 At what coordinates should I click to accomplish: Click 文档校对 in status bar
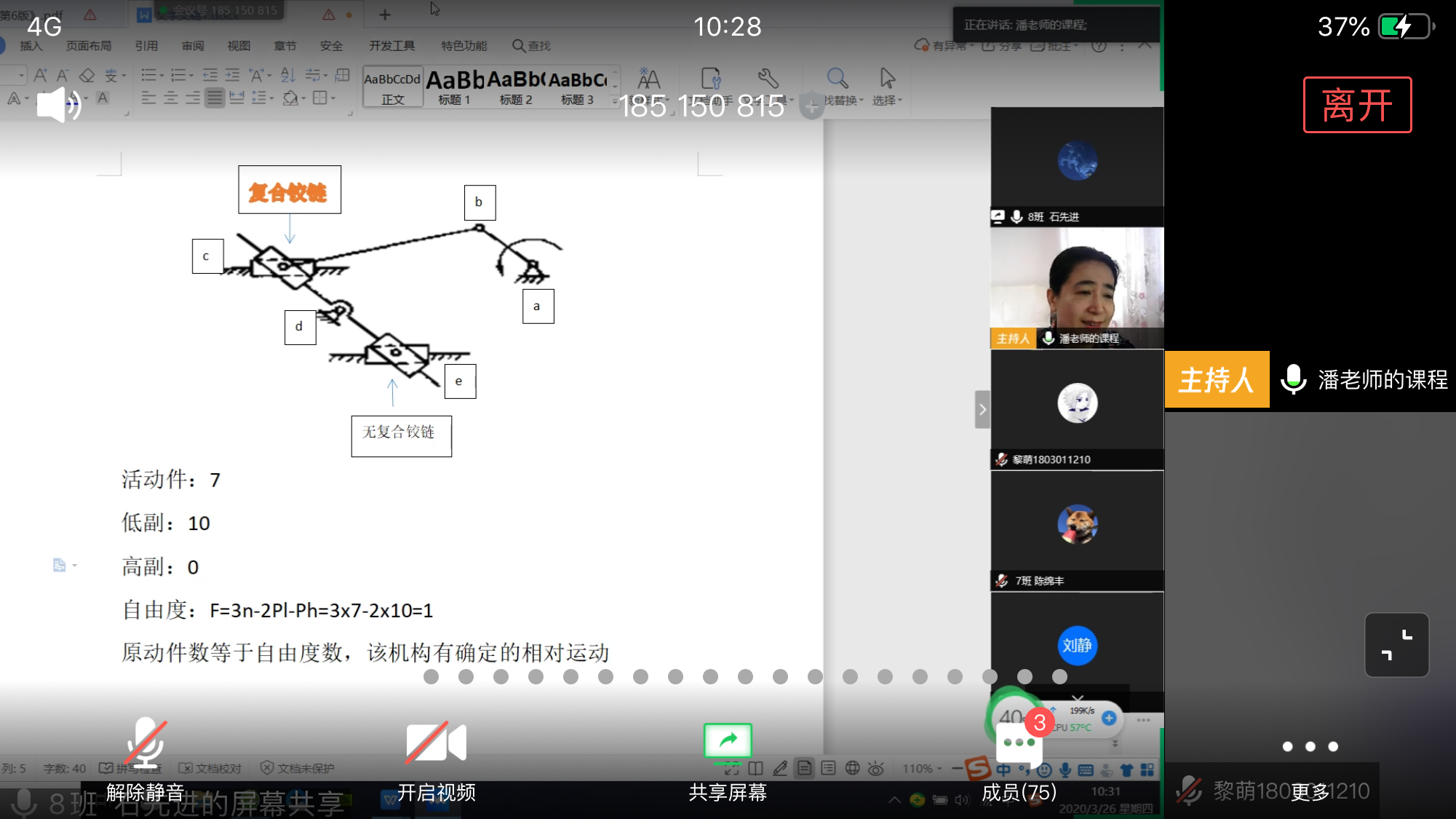[210, 768]
